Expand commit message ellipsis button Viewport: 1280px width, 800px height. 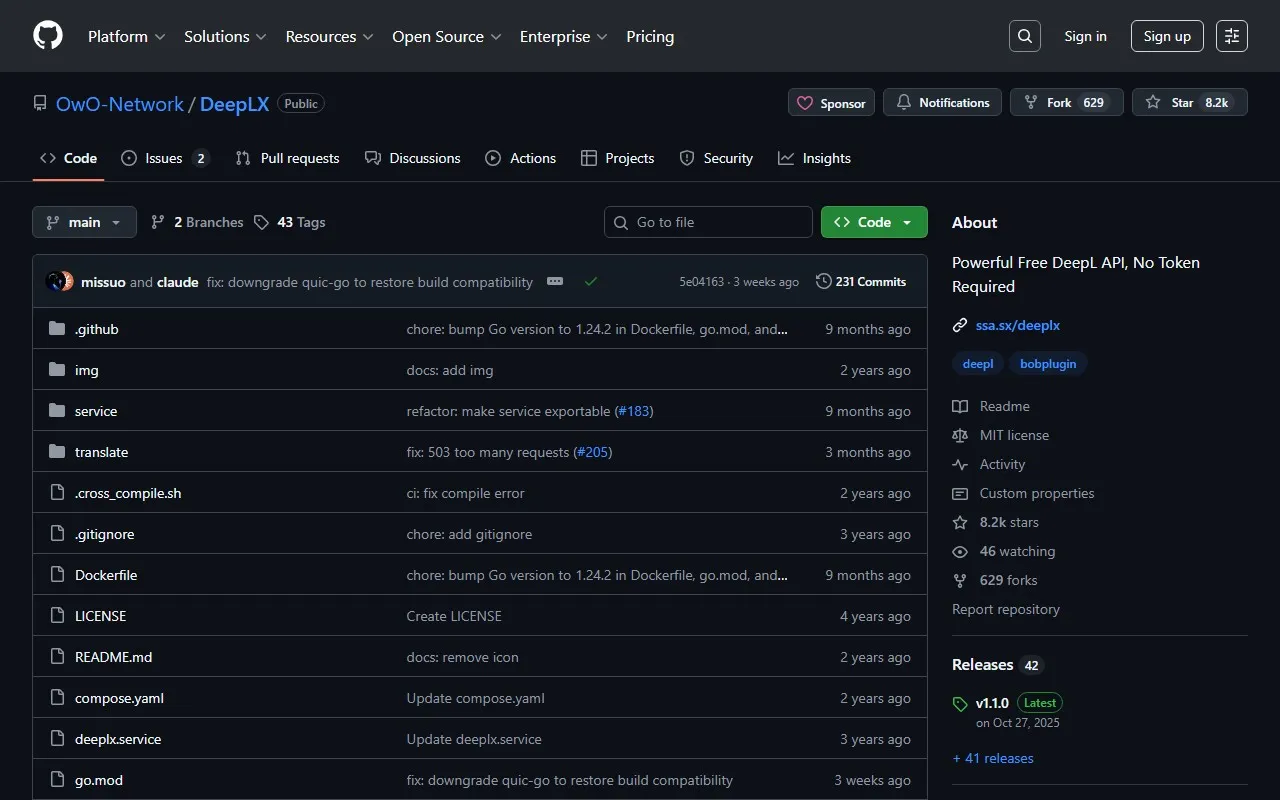click(x=555, y=282)
